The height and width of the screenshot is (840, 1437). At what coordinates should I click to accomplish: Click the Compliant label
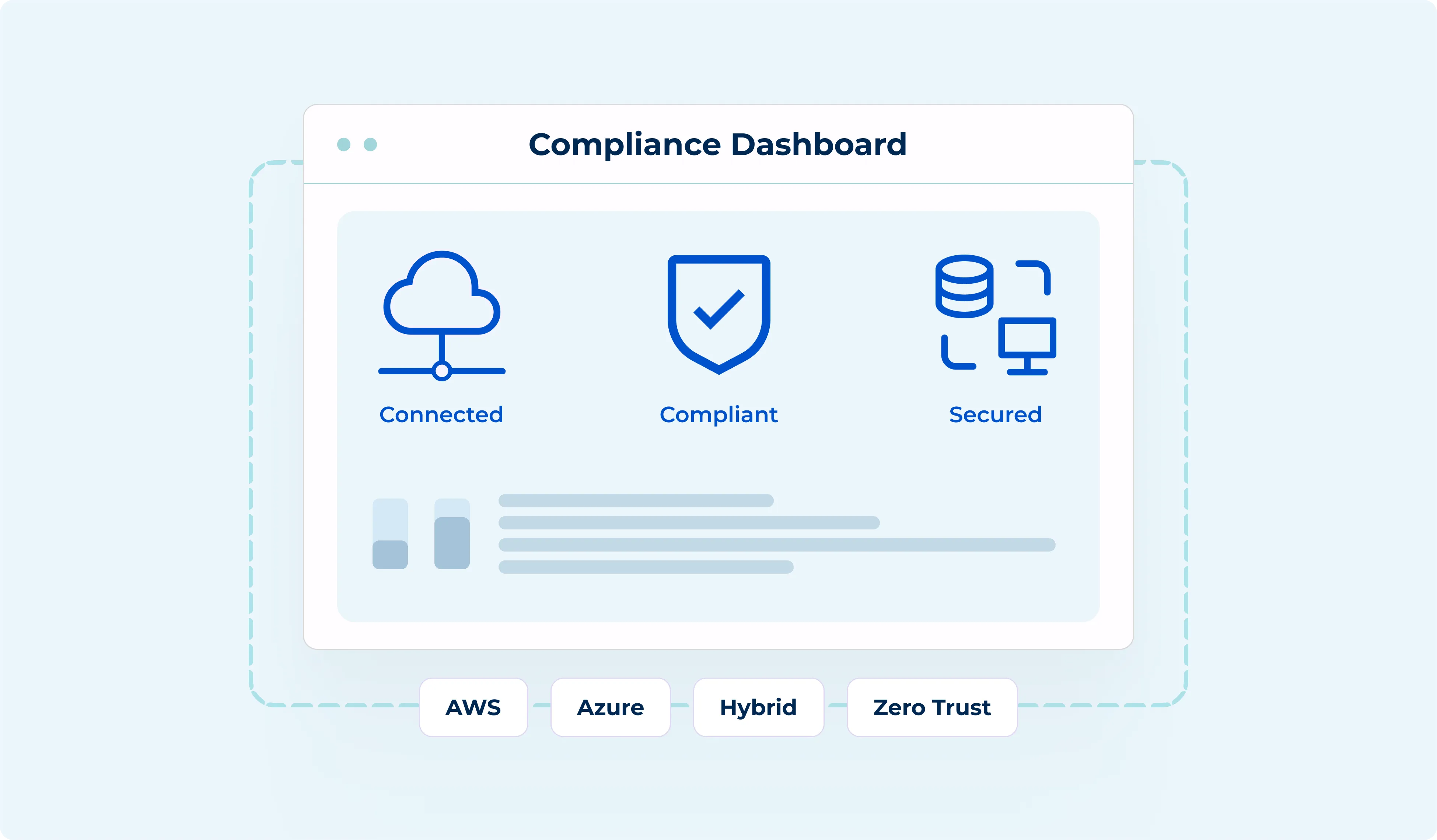coord(718,414)
